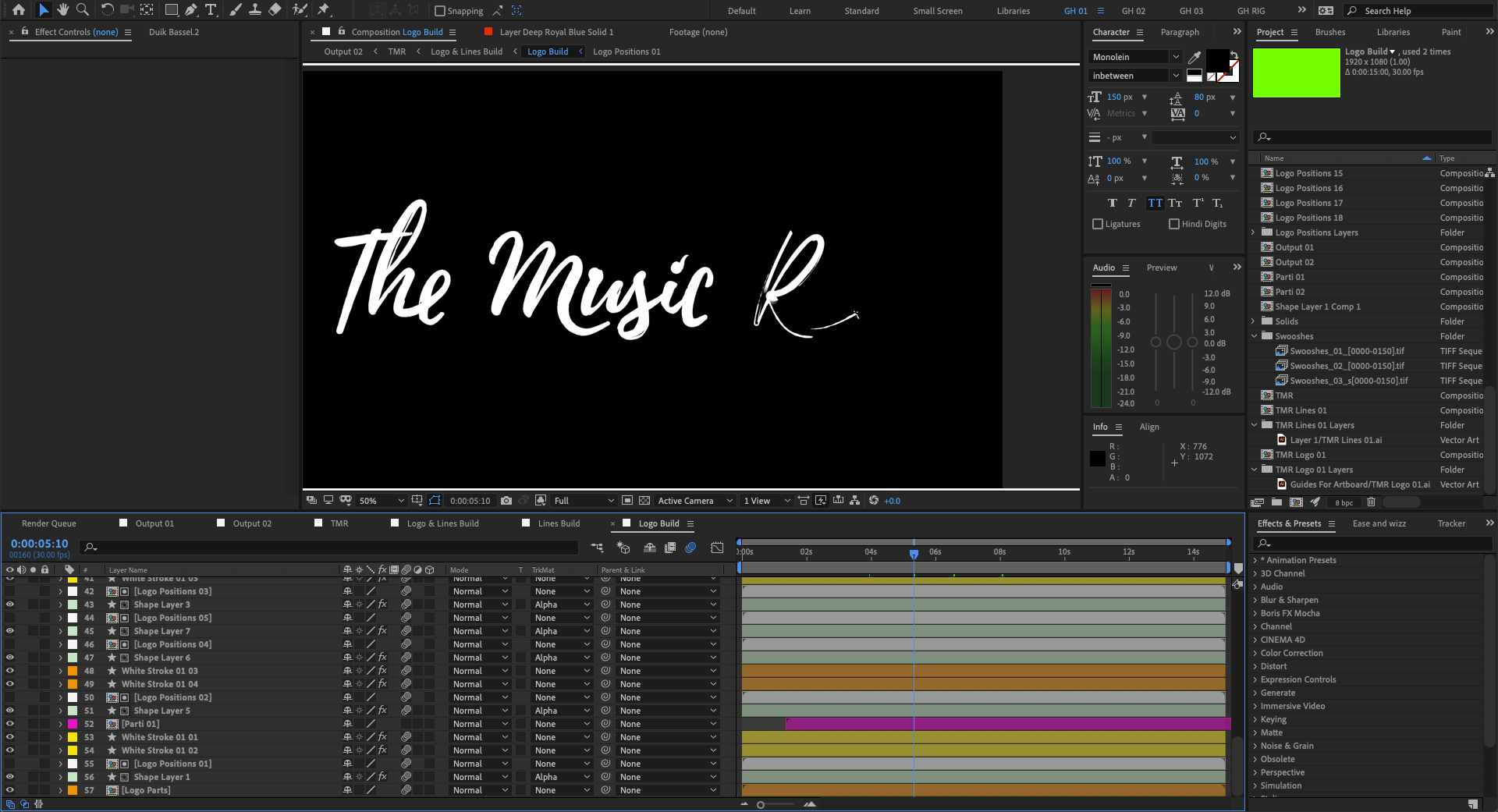Viewport: 1498px width, 812px height.
Task: Delete selected project item with the trash icon
Action: (1371, 502)
